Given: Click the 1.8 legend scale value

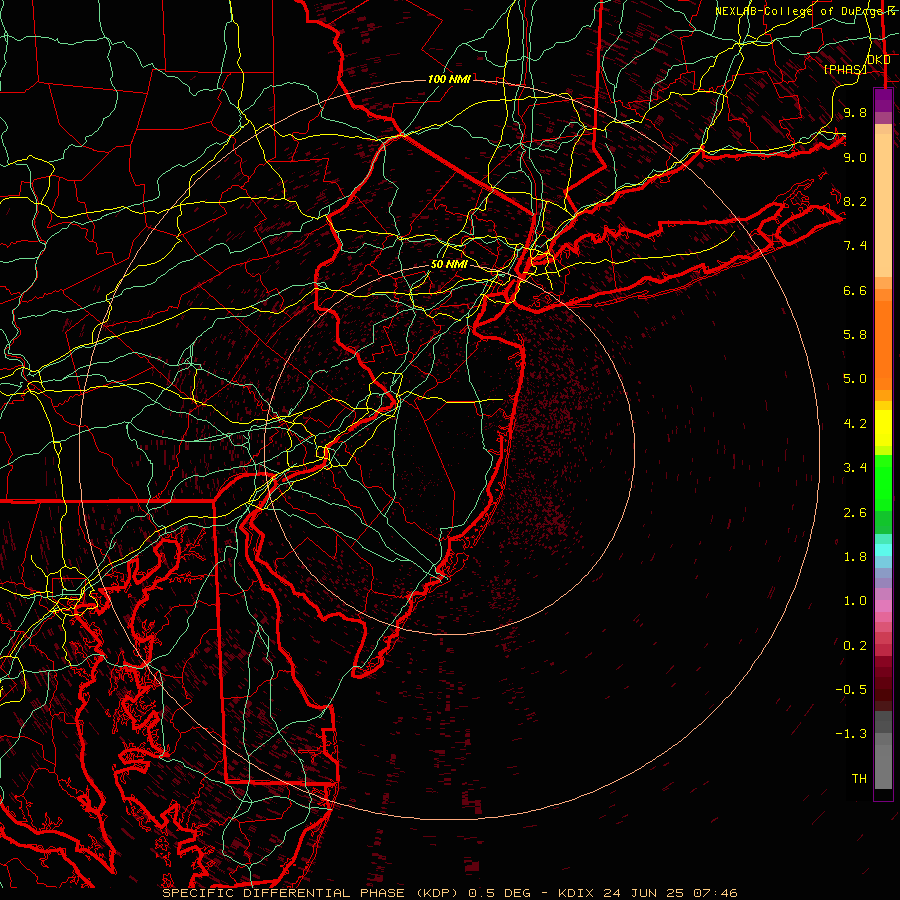Looking at the screenshot, I should coord(855,557).
